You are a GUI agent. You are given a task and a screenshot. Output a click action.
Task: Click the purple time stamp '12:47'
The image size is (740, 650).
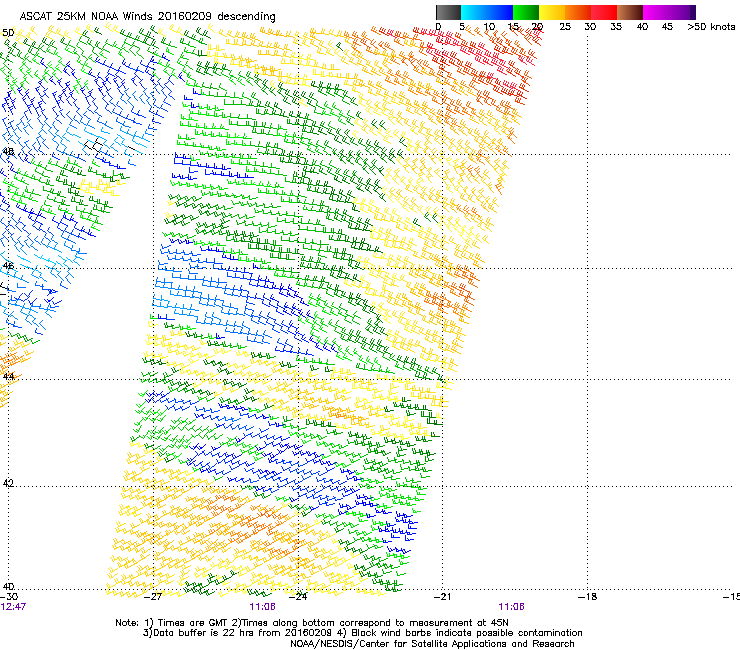click(13, 607)
